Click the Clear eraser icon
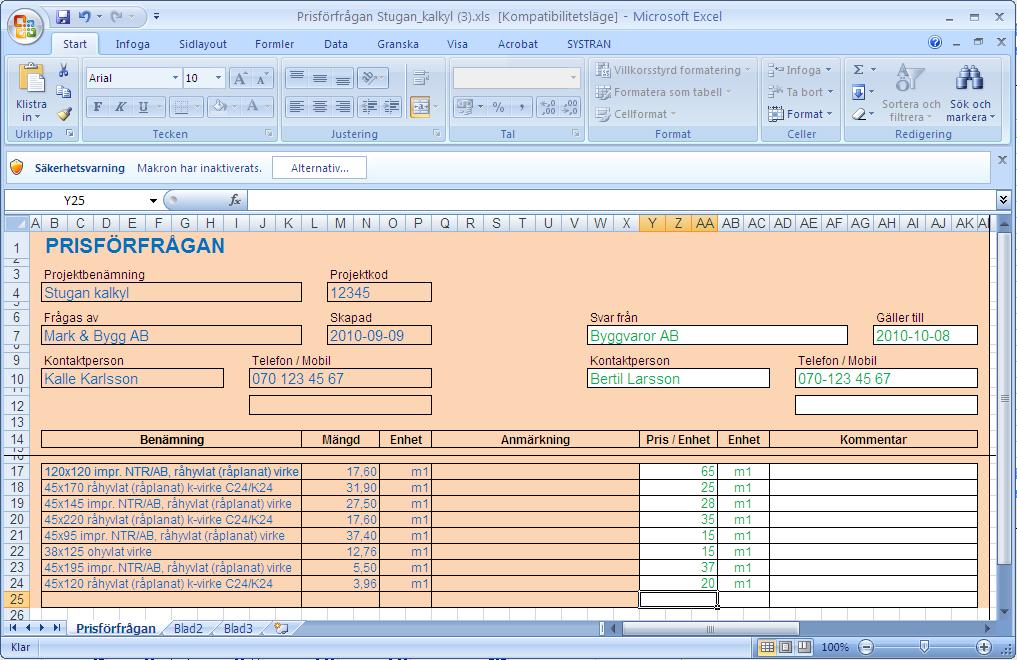Image resolution: width=1017 pixels, height=660 pixels. [858, 114]
